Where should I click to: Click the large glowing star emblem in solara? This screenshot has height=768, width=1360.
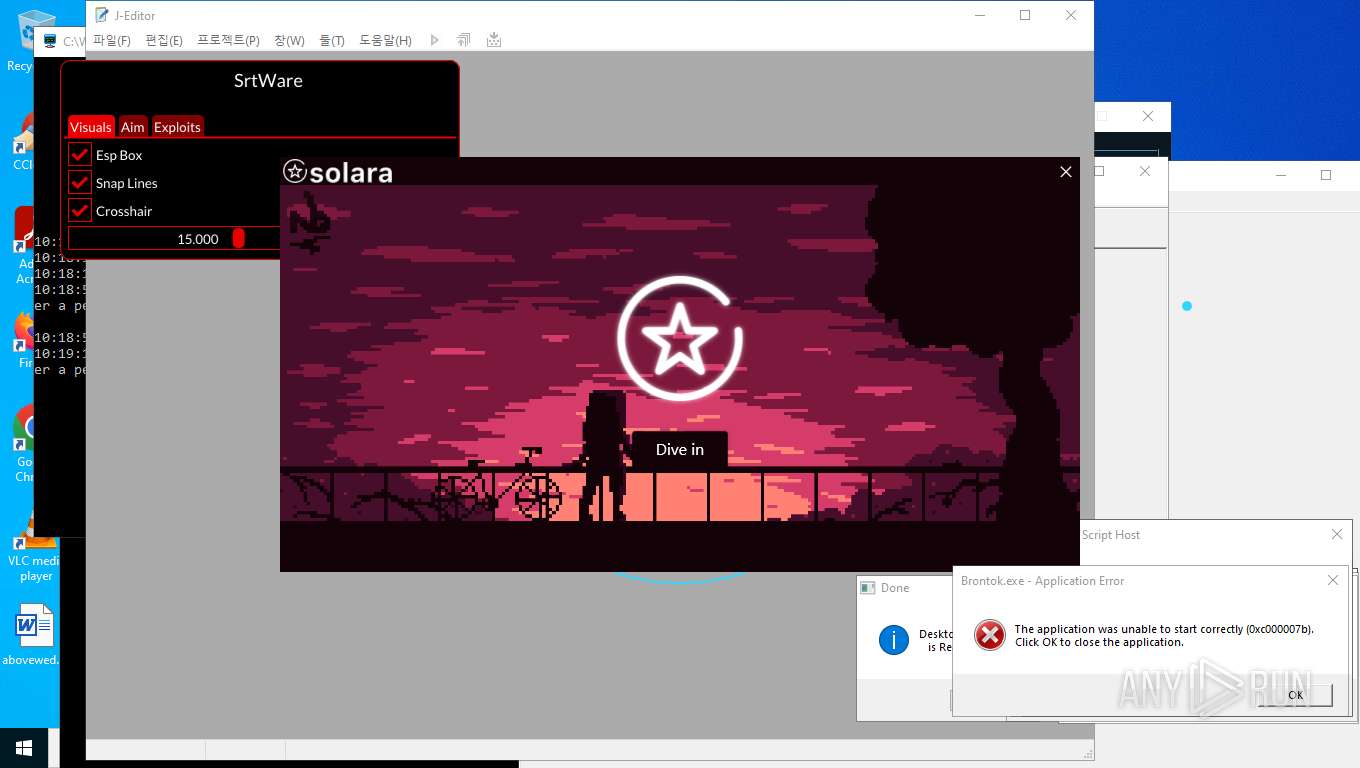point(680,338)
